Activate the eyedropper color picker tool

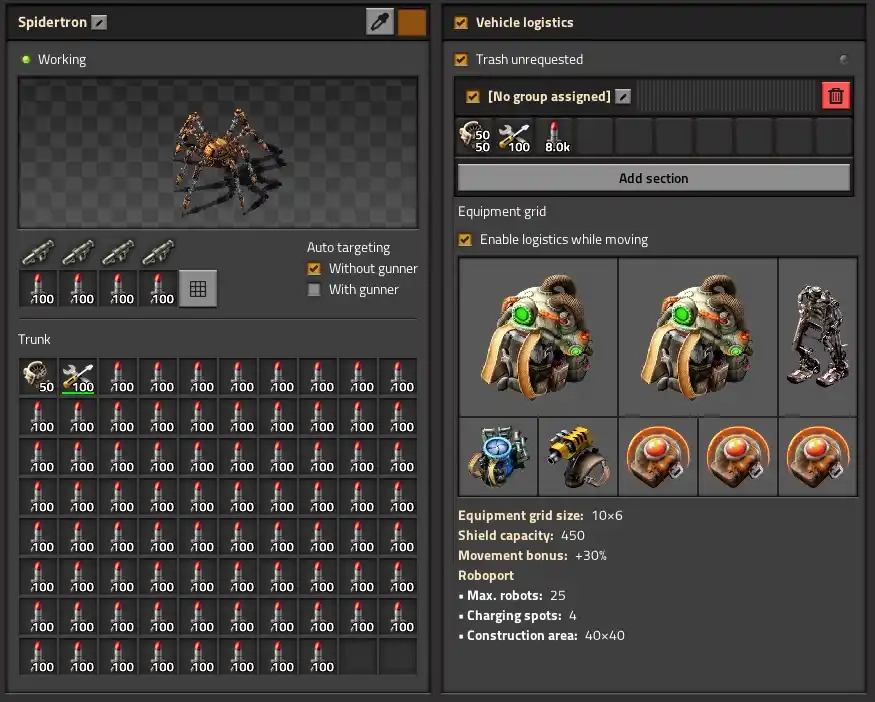[x=380, y=22]
